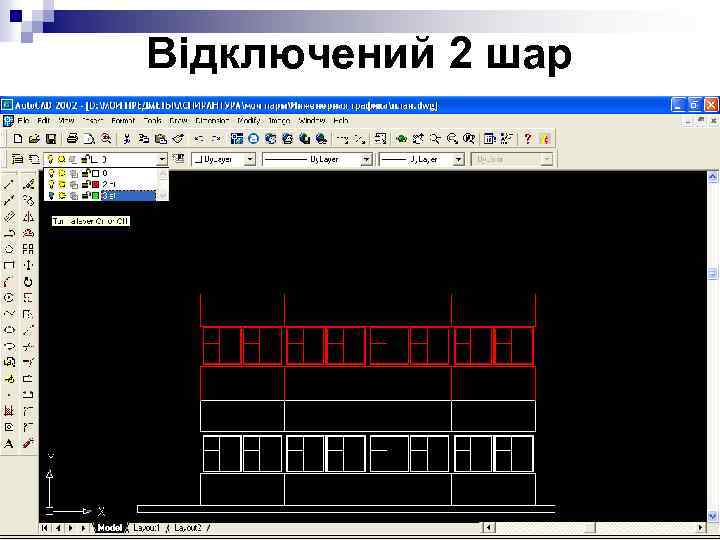Open the Lineweight ByLayer dropdown

(459, 159)
